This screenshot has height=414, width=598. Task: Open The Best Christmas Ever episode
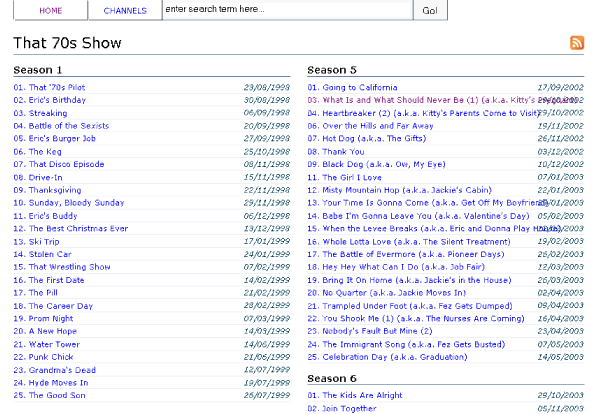point(71,228)
